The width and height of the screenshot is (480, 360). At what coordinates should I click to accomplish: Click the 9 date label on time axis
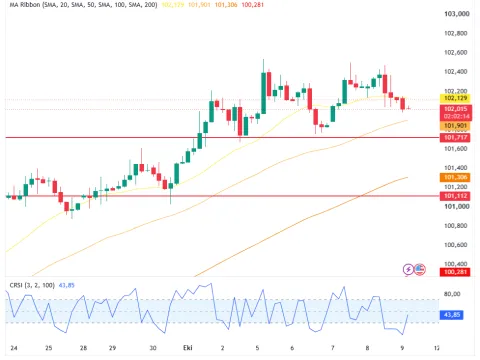pyautogui.click(x=402, y=348)
